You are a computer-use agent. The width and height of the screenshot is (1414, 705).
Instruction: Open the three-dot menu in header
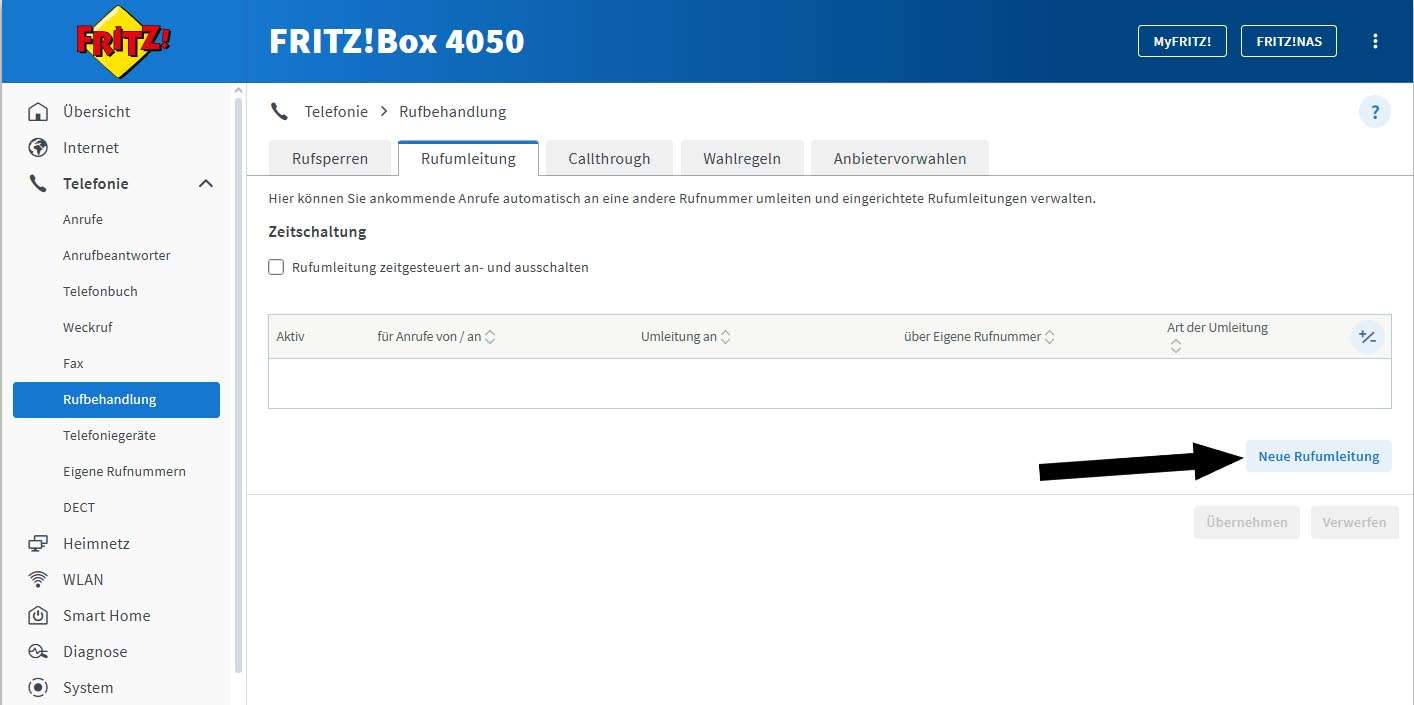click(1375, 41)
